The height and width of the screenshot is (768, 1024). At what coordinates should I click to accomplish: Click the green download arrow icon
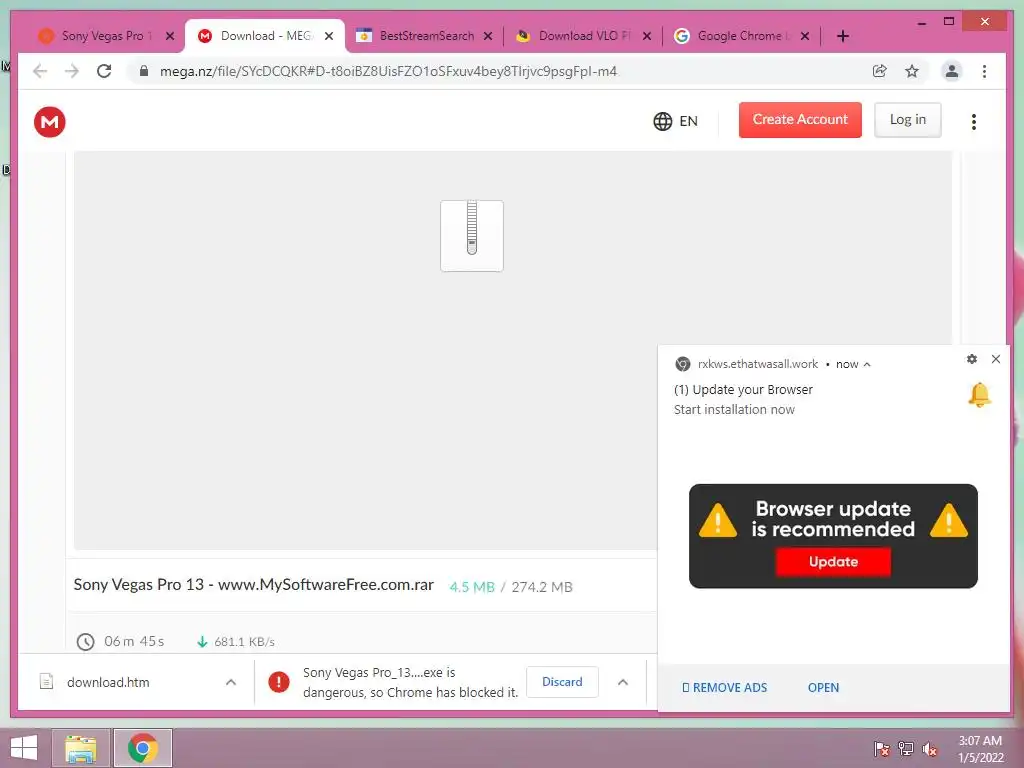tap(202, 642)
